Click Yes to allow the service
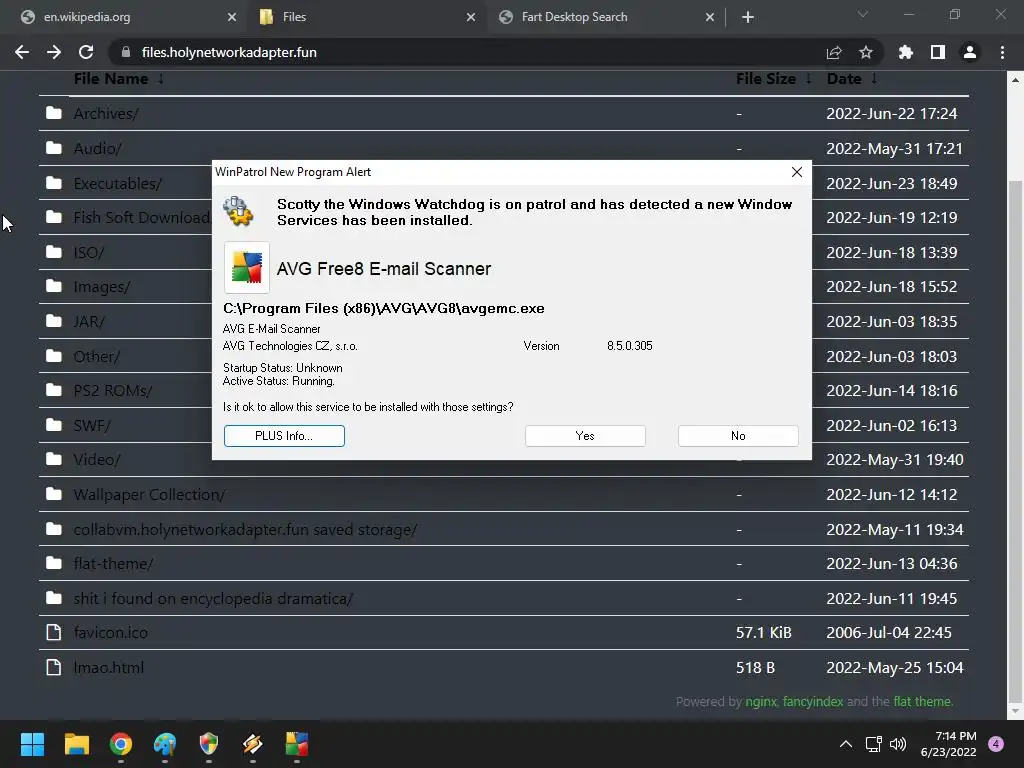The height and width of the screenshot is (768, 1024). point(585,436)
